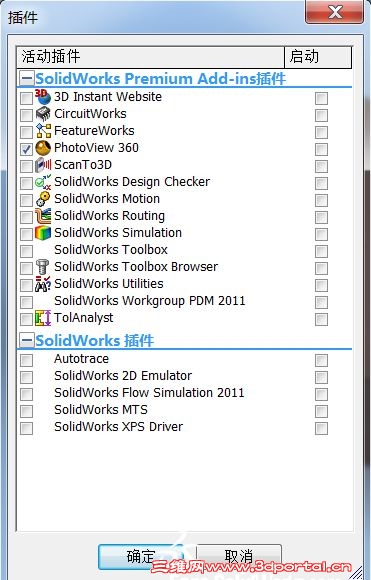Screen dimensions: 371x580
Task: Click the SolidWorks Simulation colored cube icon
Action: tap(43, 233)
